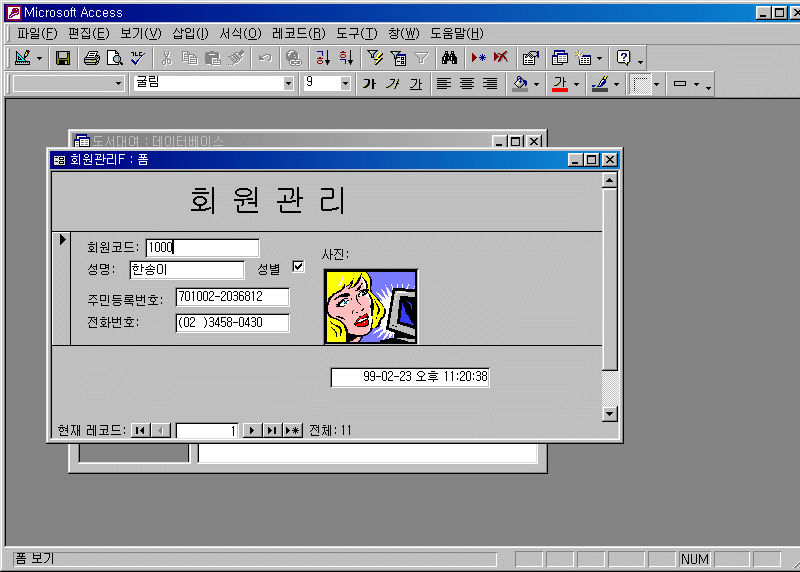Click the binoculars Find icon
This screenshot has width=800, height=572.
click(449, 58)
